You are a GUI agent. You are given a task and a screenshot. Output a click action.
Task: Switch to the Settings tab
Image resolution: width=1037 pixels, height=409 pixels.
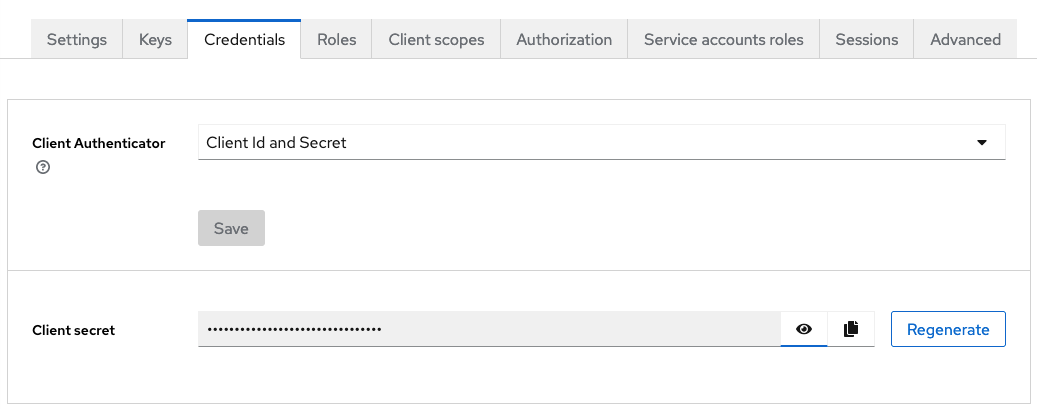tap(77, 40)
